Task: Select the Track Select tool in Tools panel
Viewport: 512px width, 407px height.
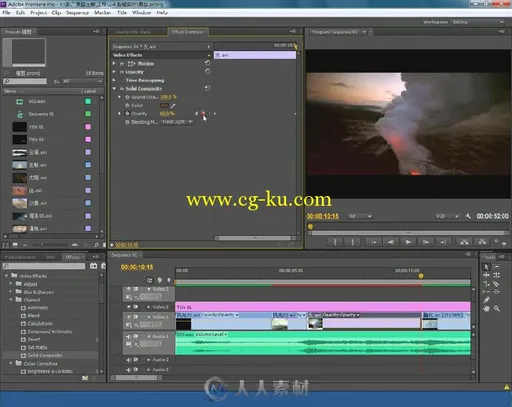Action: point(496,267)
